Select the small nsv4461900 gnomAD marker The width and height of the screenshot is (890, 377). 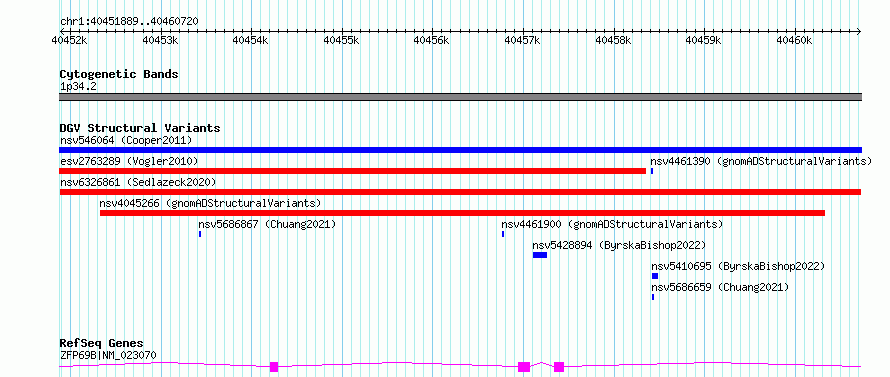[x=503, y=234]
